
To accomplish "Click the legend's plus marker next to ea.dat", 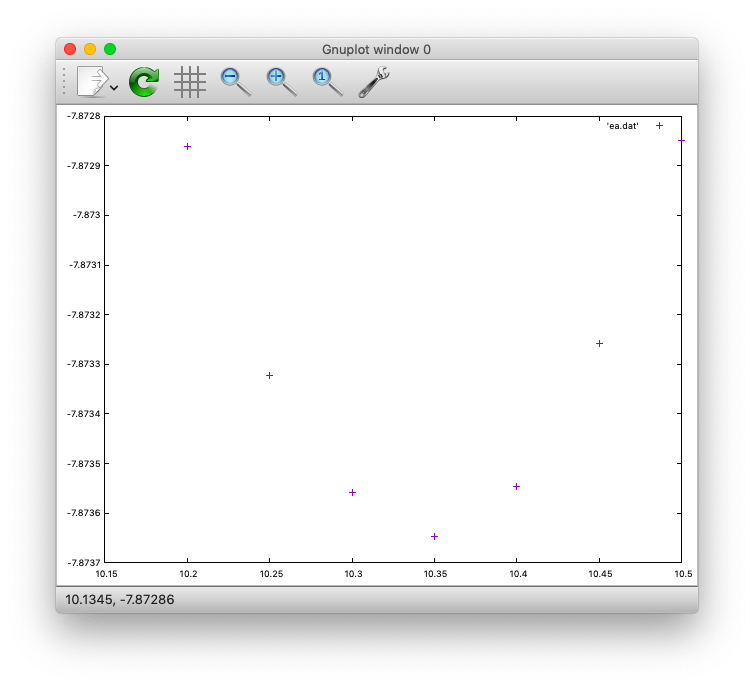I will click(x=659, y=126).
